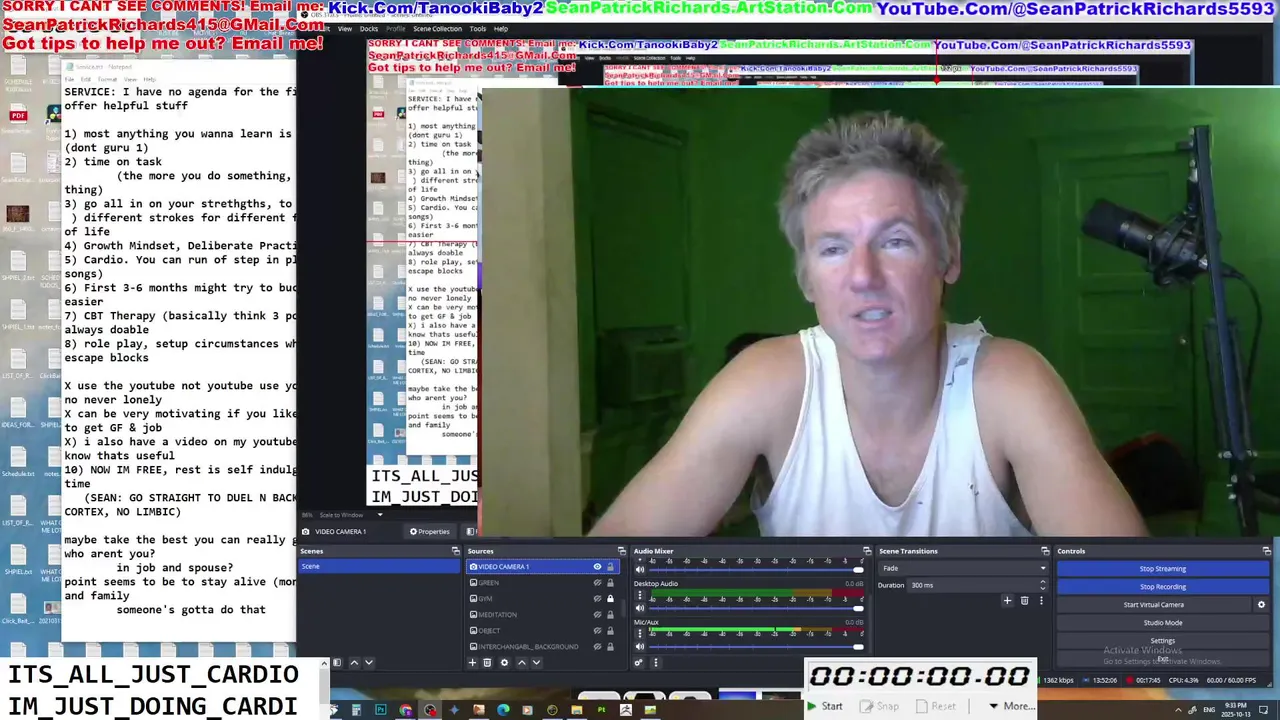
Task: Open source properties gear in Sources toolbar
Action: click(505, 662)
